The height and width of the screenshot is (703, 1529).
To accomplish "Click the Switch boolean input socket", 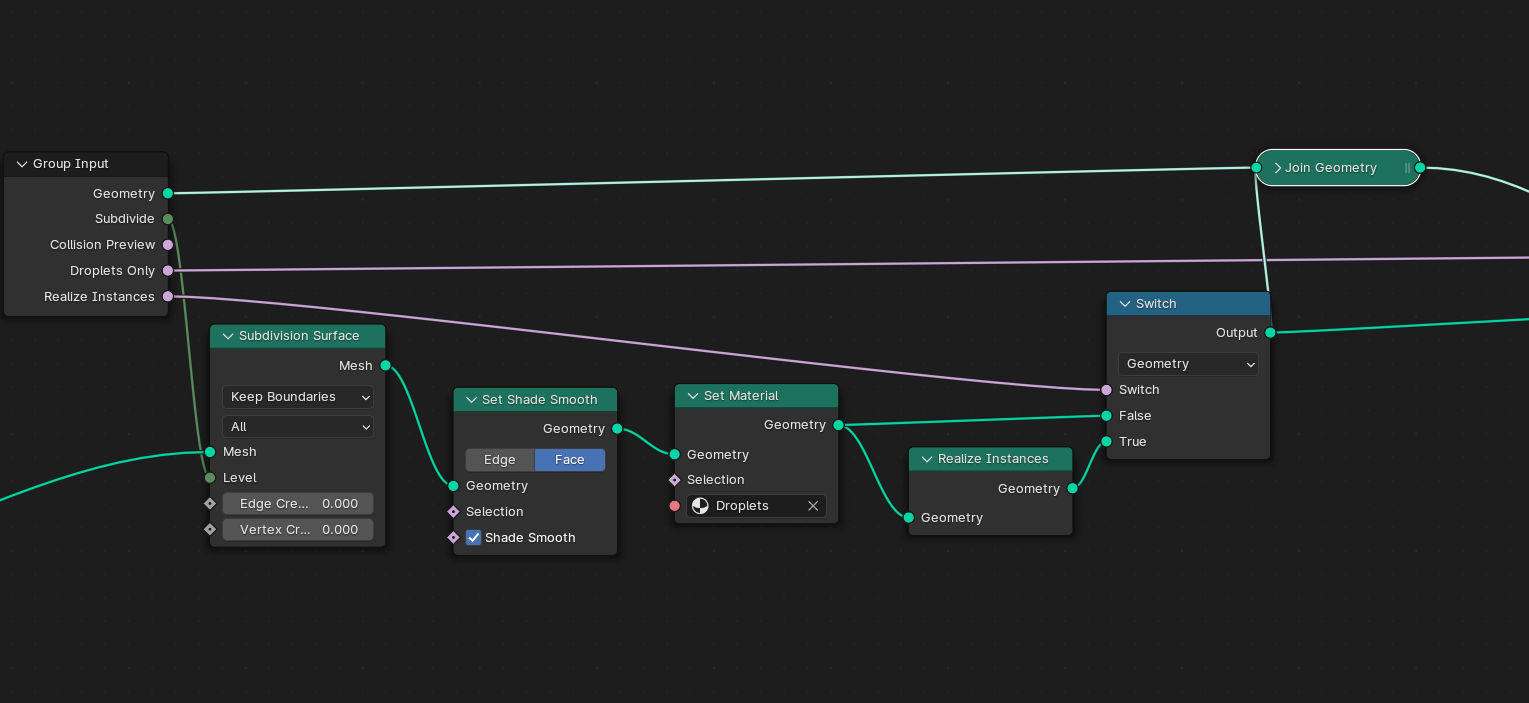I will [1106, 390].
